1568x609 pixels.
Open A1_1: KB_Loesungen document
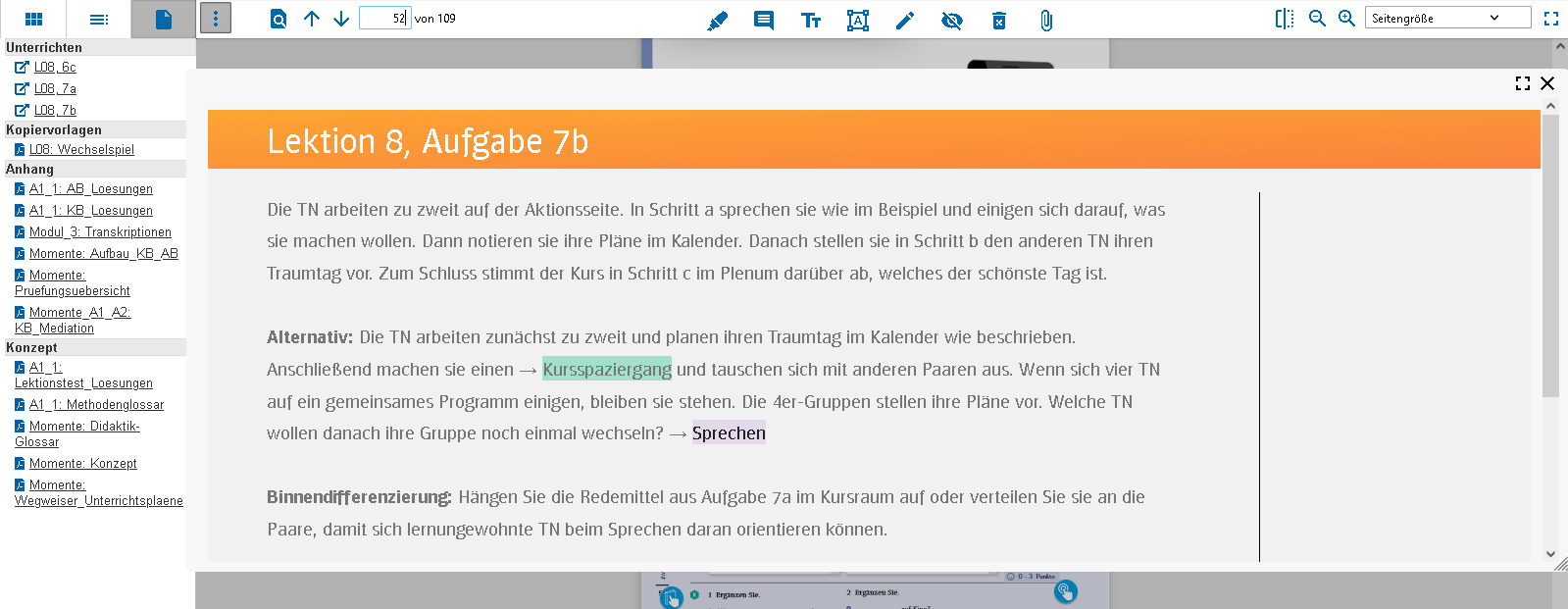[91, 210]
